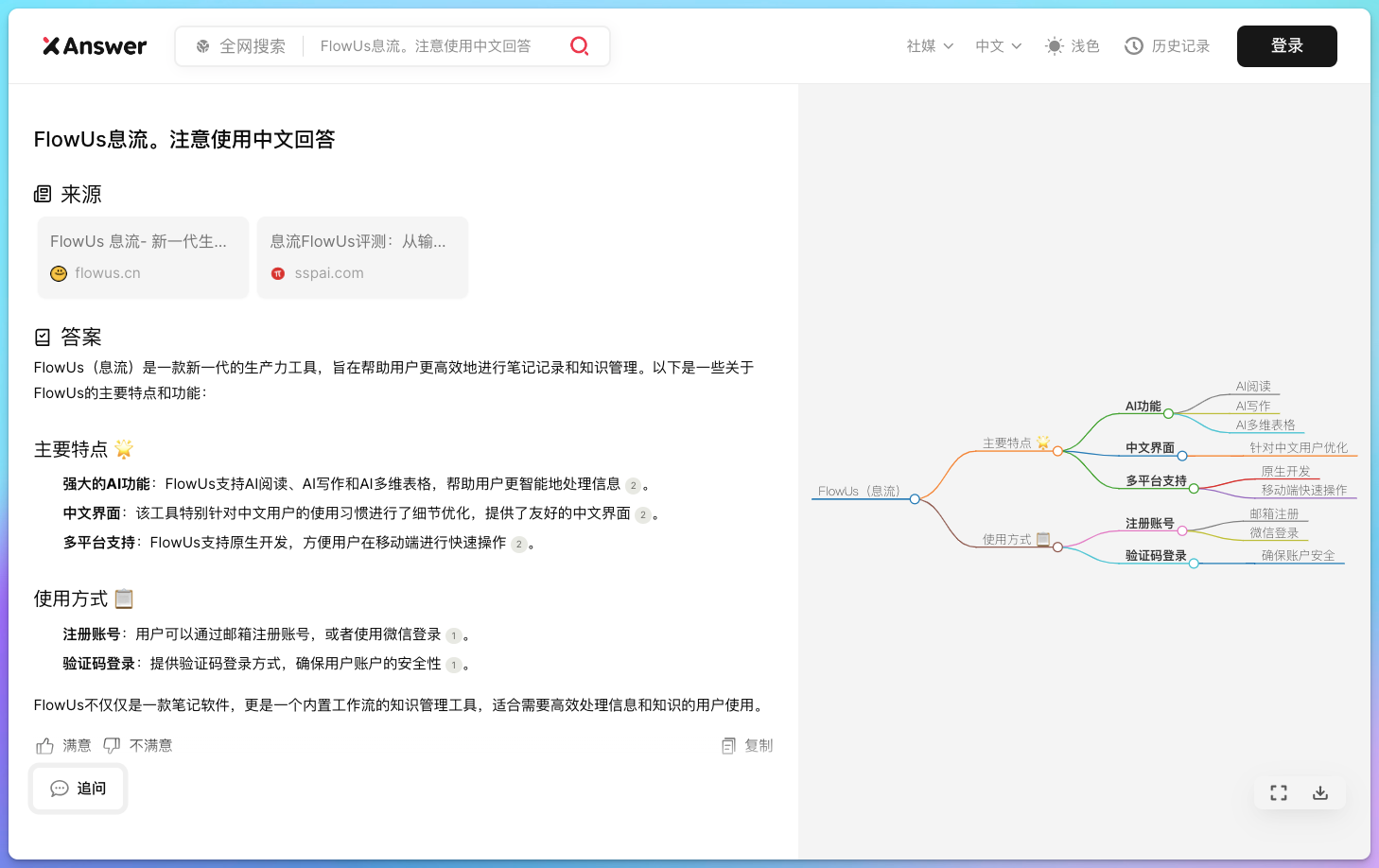Expand mind map to fullscreen

click(x=1279, y=793)
